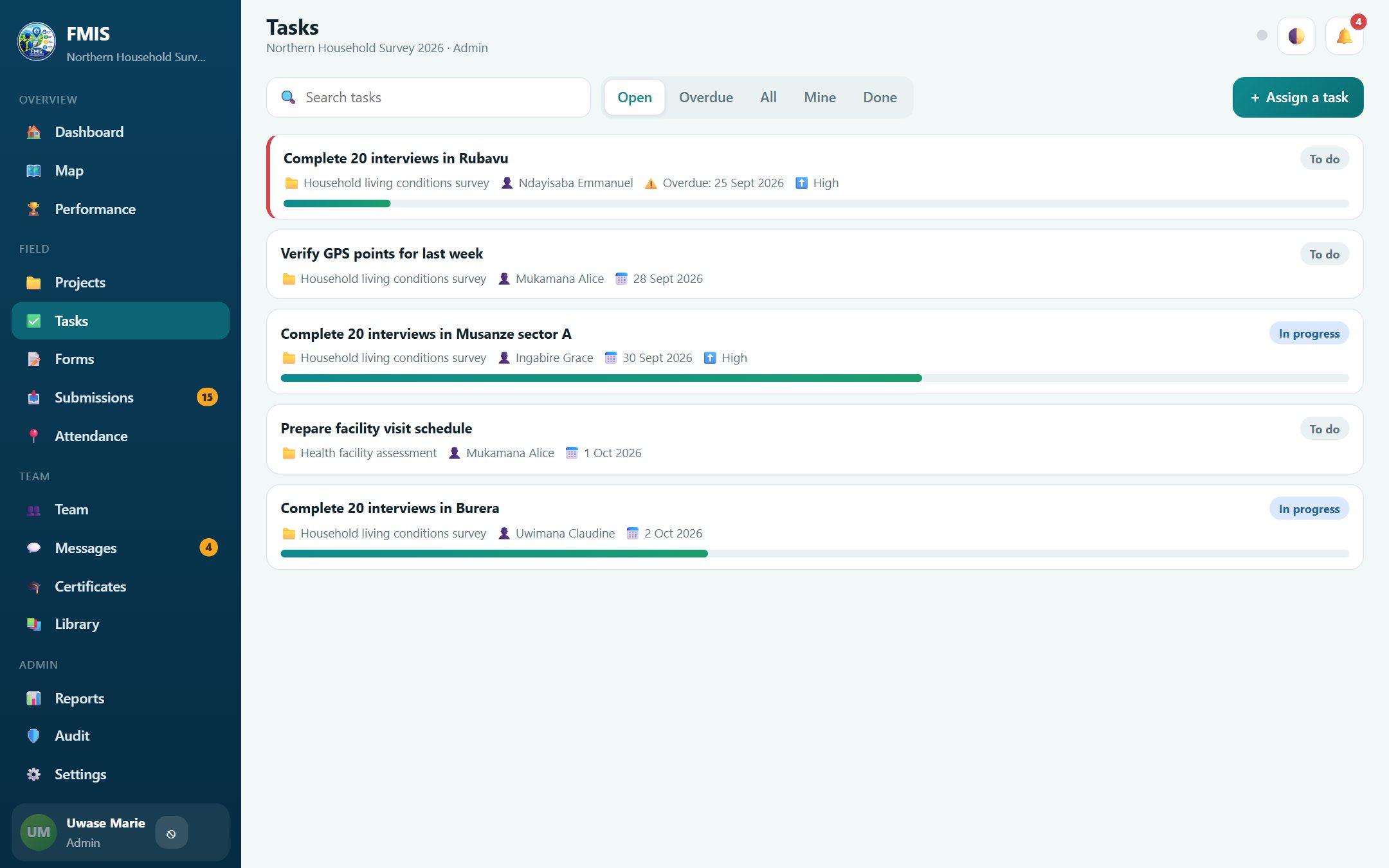This screenshot has width=1389, height=868.
Task: Focus the Search tasks input field
Action: [x=429, y=97]
